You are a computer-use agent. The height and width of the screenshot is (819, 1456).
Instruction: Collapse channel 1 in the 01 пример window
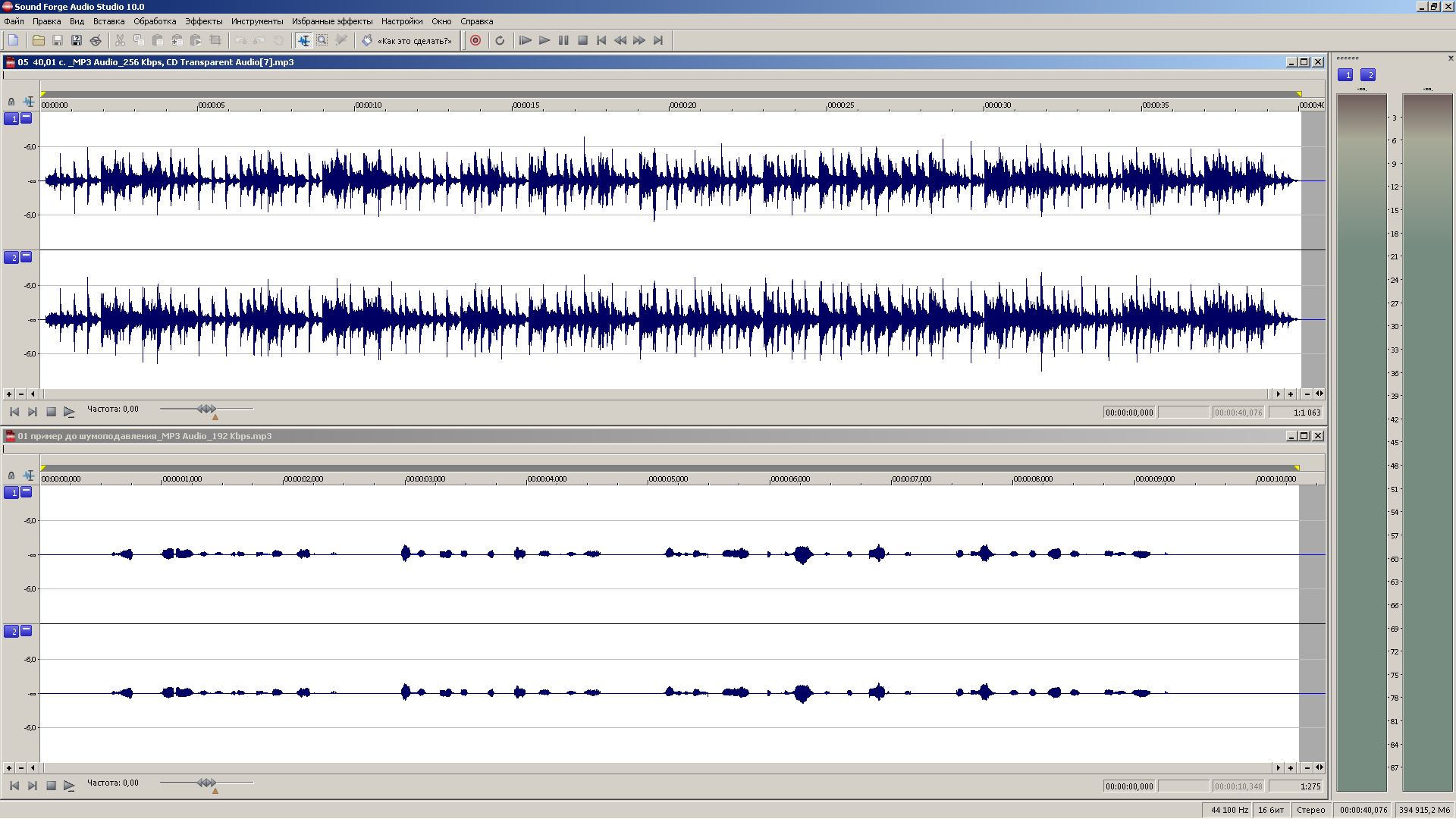pyautogui.click(x=27, y=491)
